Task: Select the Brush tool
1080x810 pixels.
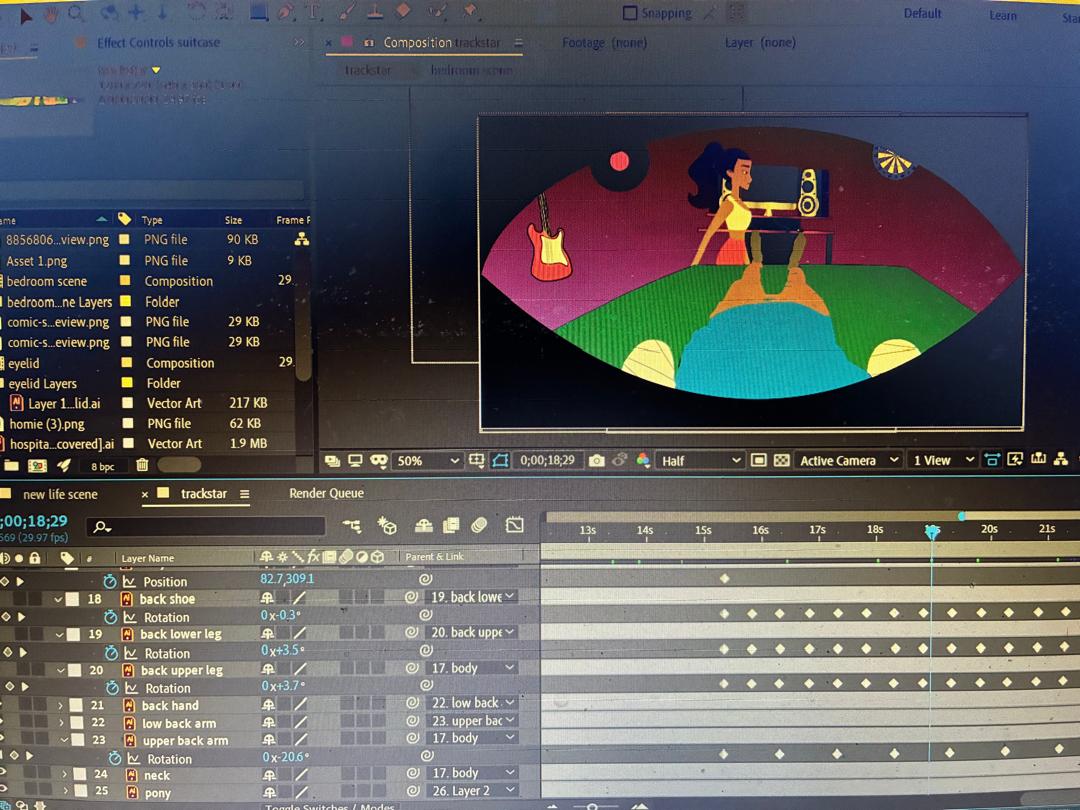Action: 345,14
